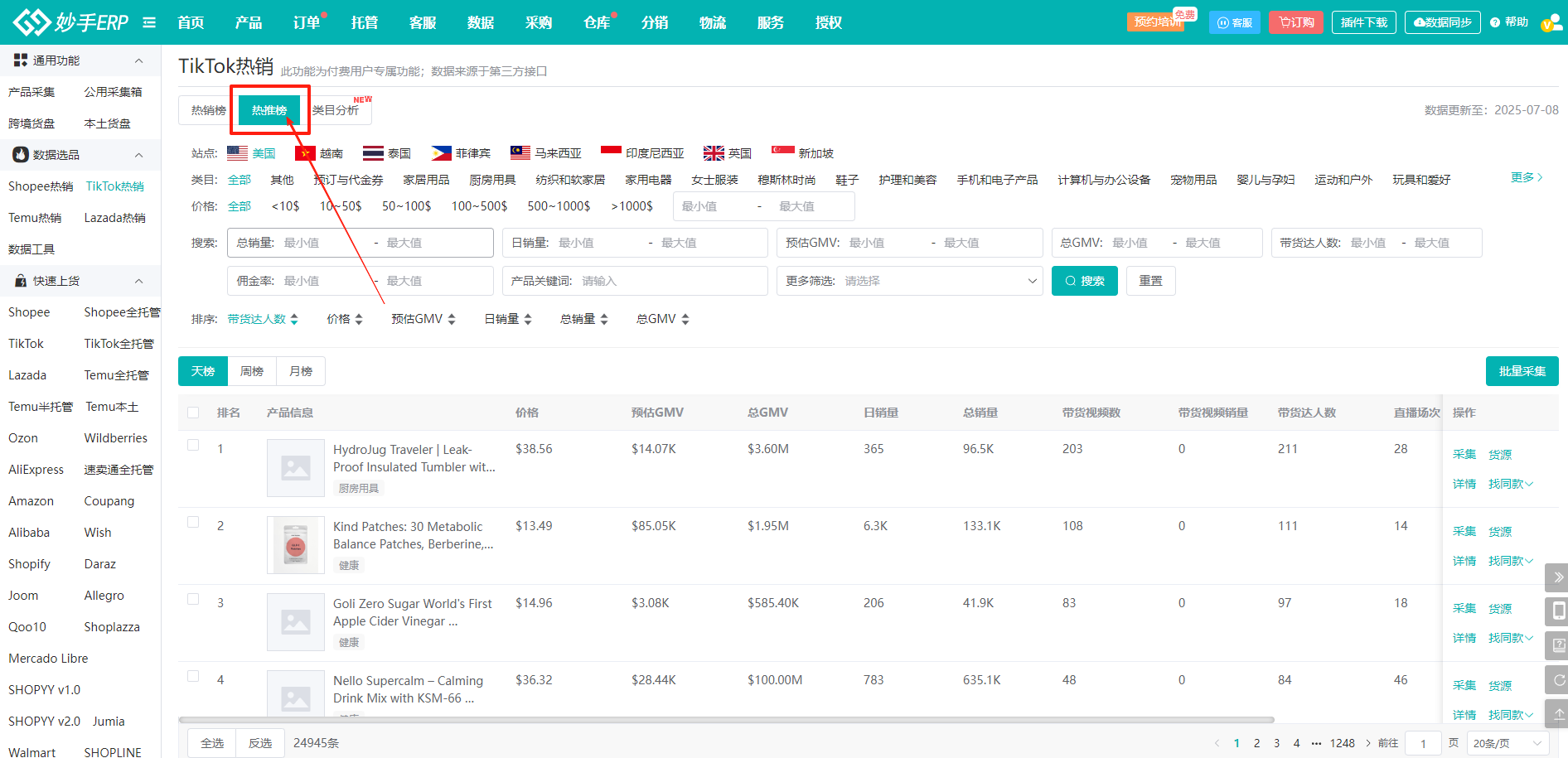Open the 仓库 top menu

click(x=597, y=22)
